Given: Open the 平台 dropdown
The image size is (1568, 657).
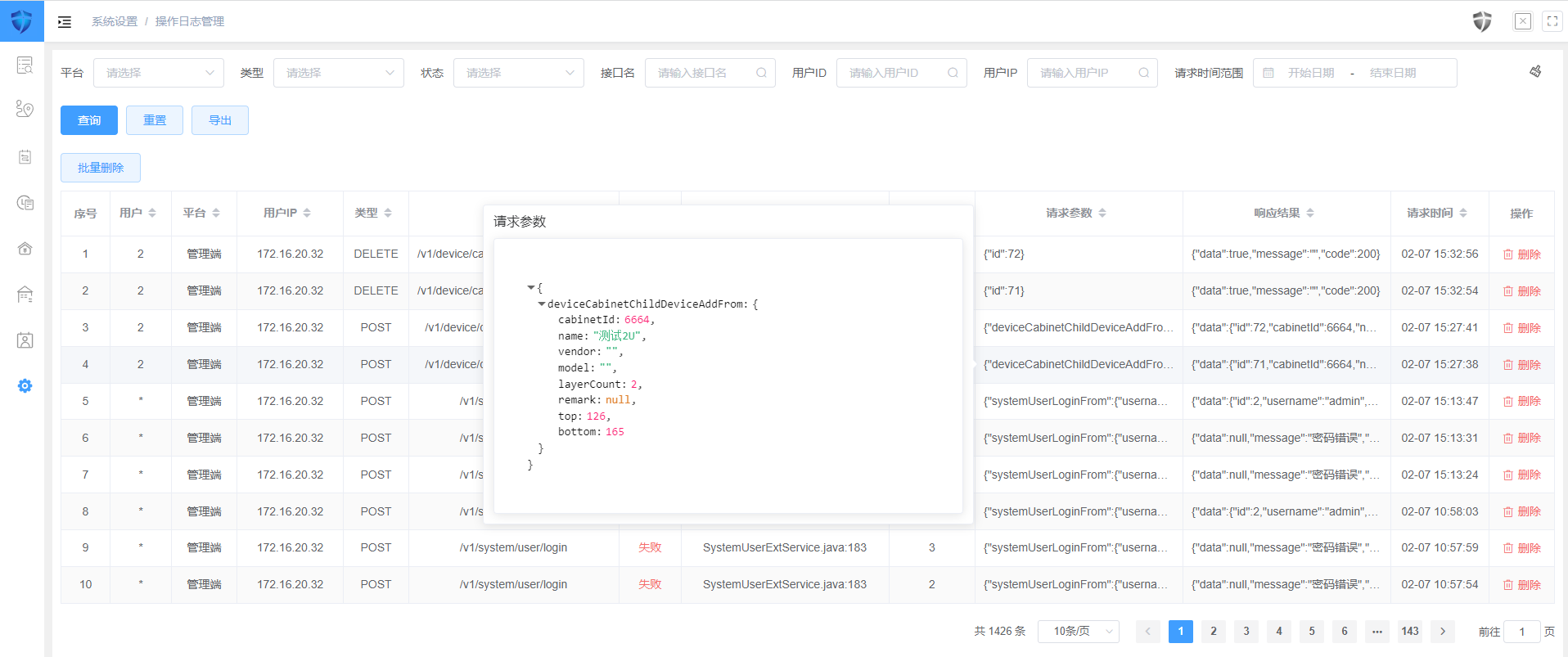Looking at the screenshot, I should tap(159, 73).
